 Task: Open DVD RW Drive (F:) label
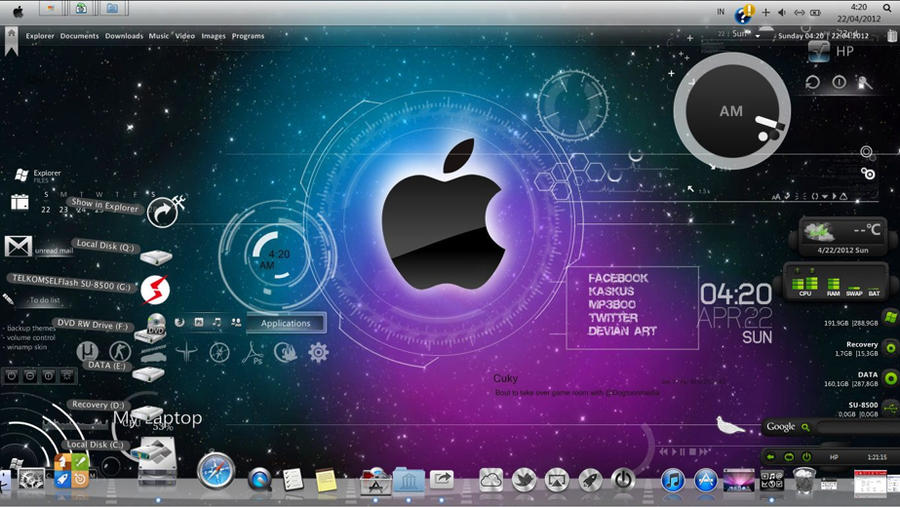[92, 324]
